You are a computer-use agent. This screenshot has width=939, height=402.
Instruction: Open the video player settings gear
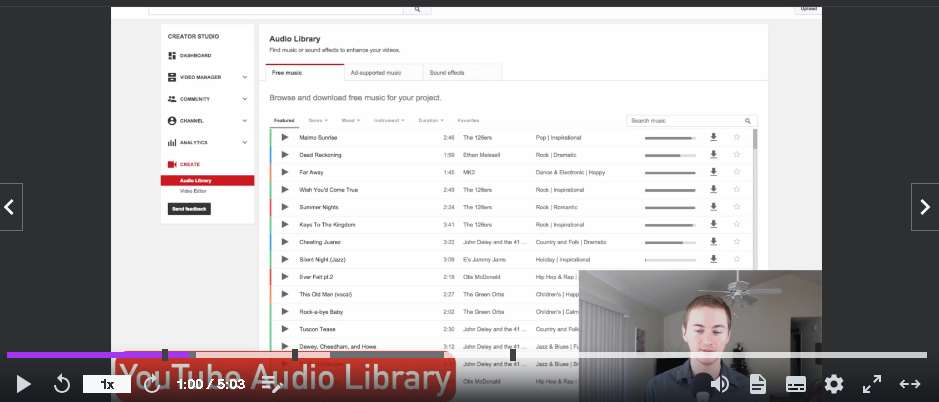tap(834, 383)
